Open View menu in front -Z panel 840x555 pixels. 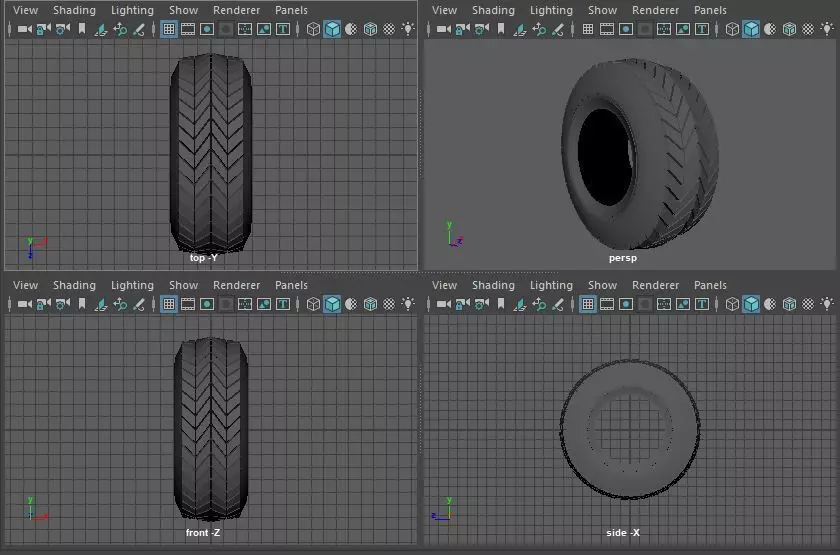tap(25, 285)
